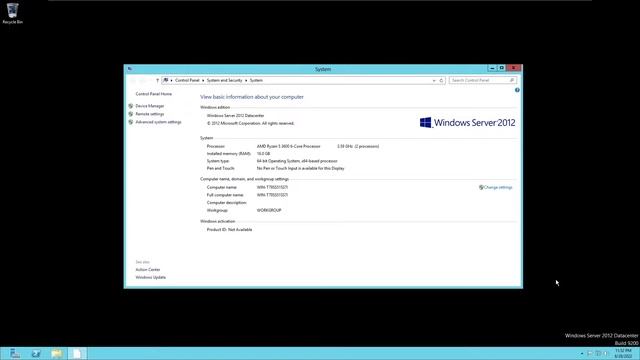Close the System window

pyautogui.click(x=513, y=68)
